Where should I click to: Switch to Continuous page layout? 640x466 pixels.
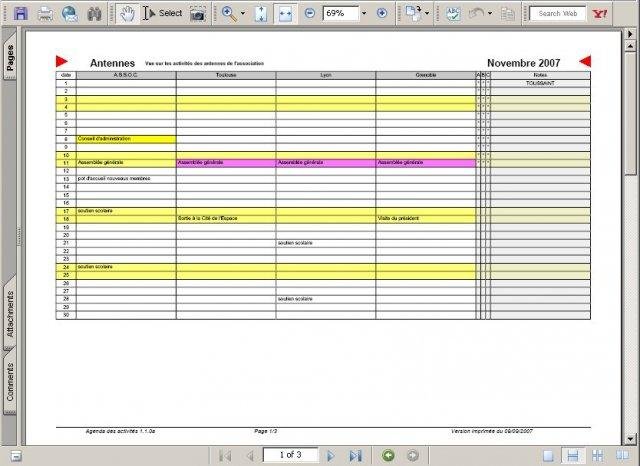[573, 455]
